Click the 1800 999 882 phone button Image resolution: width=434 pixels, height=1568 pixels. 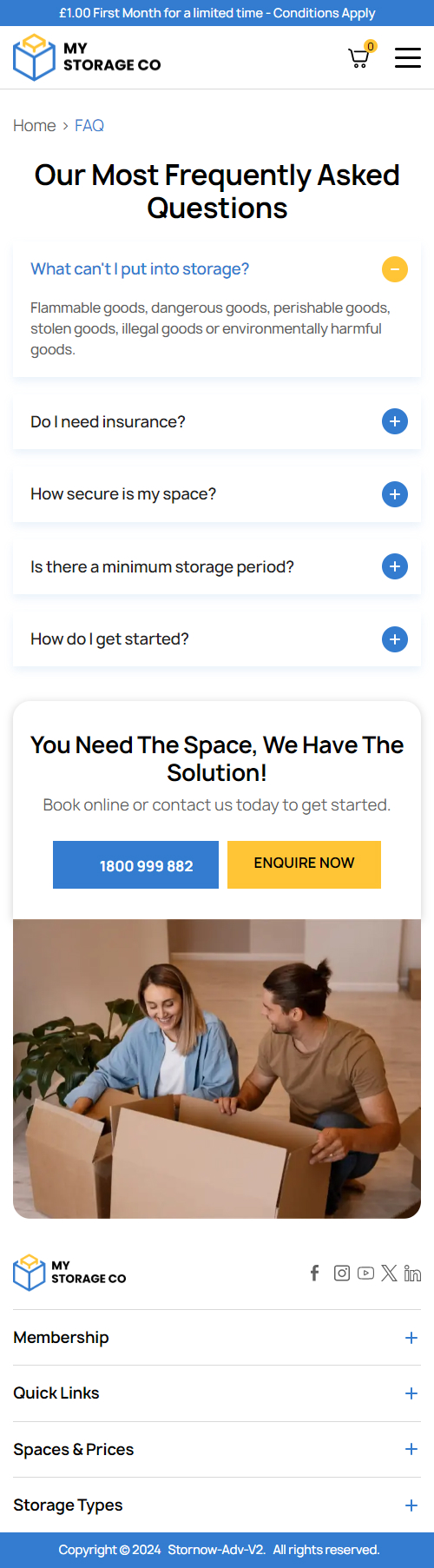click(x=135, y=865)
